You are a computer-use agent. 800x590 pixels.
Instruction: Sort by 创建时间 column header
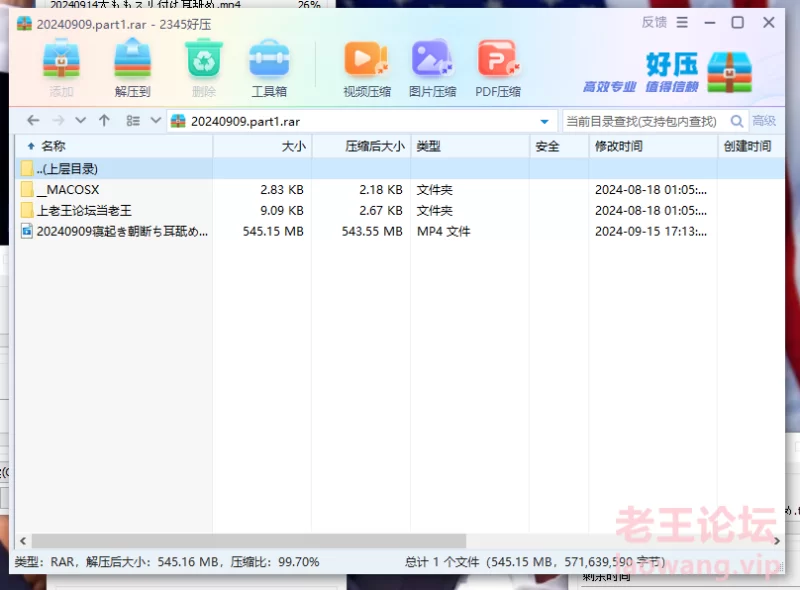(751, 146)
